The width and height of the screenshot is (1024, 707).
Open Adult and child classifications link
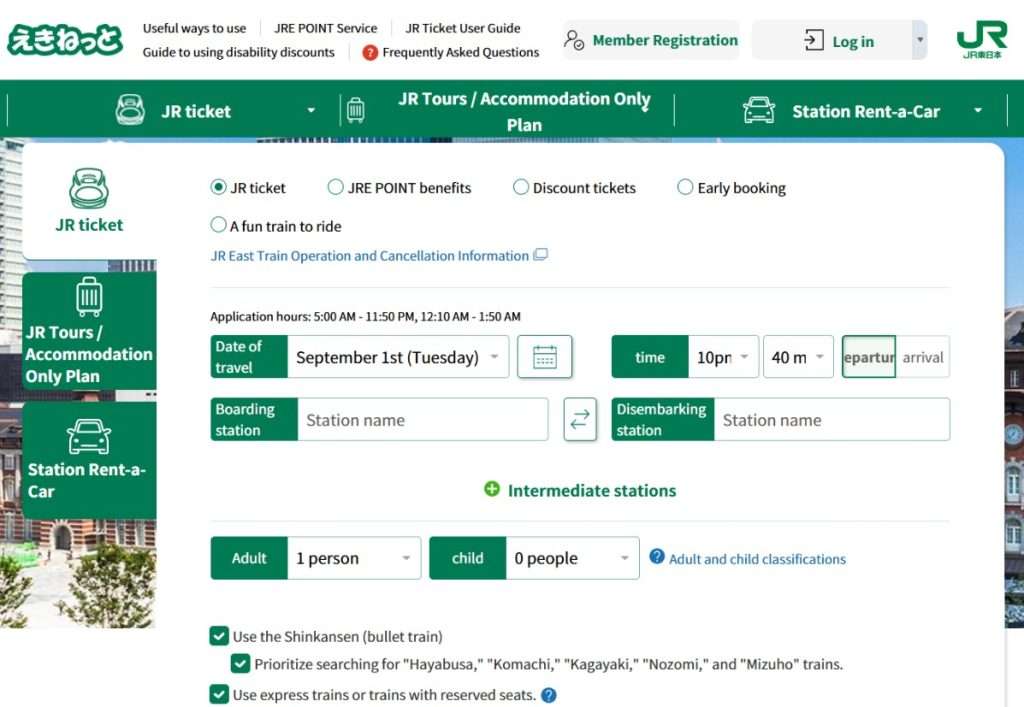click(x=757, y=559)
